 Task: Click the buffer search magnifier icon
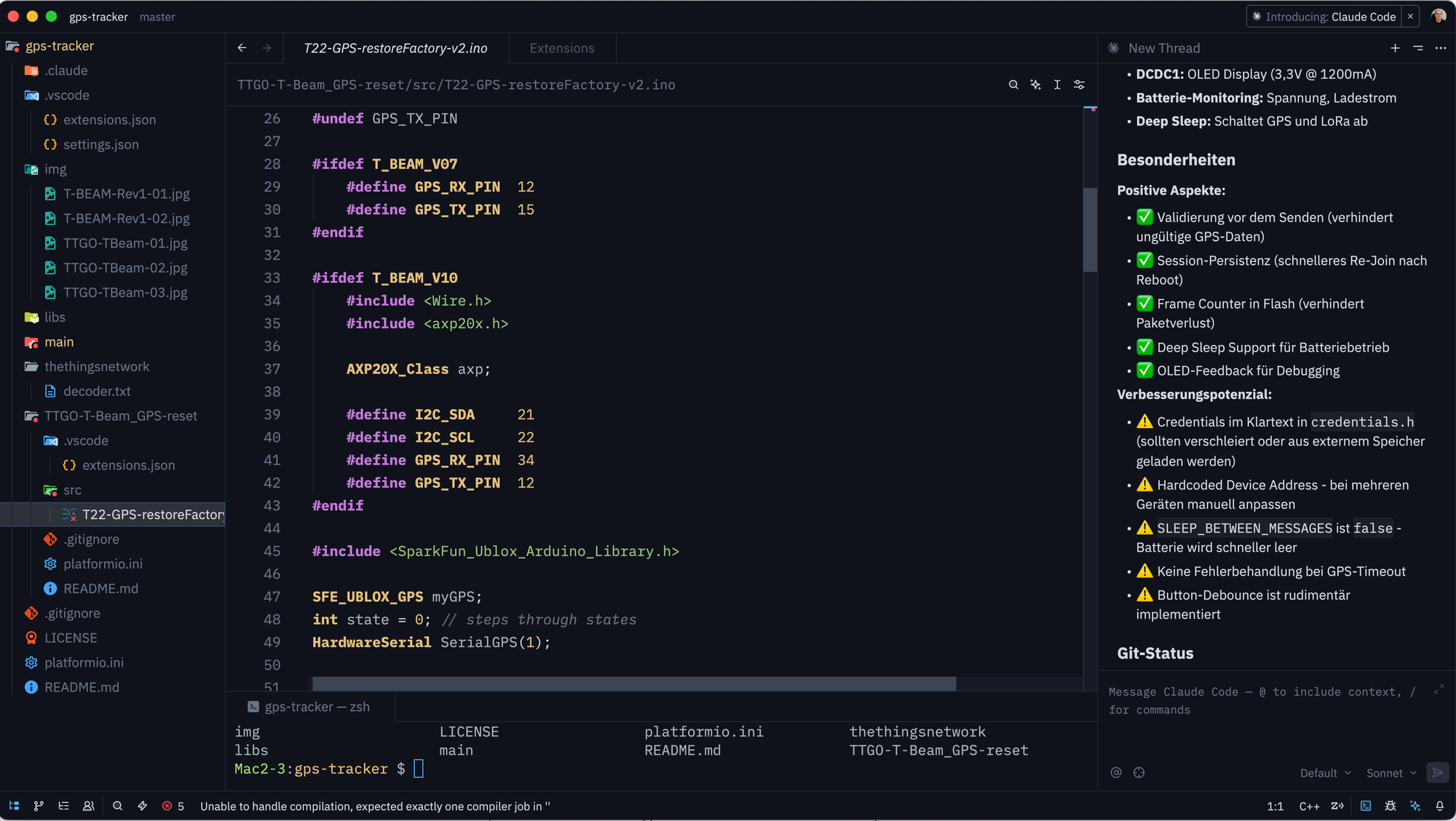click(1013, 84)
